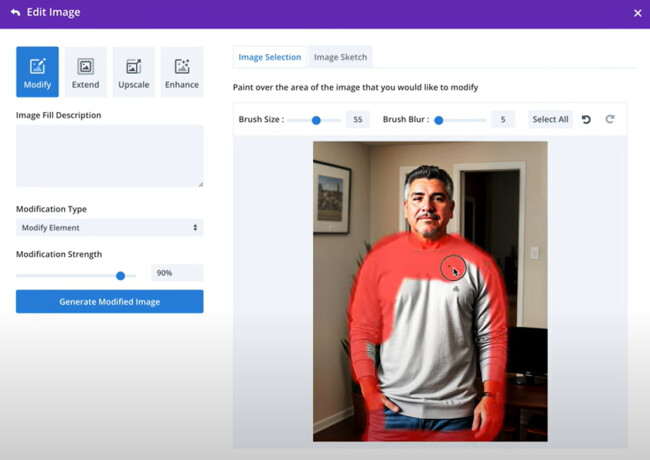Click the redo arrow icon
Viewport: 650px width, 460px height.
coord(609,119)
